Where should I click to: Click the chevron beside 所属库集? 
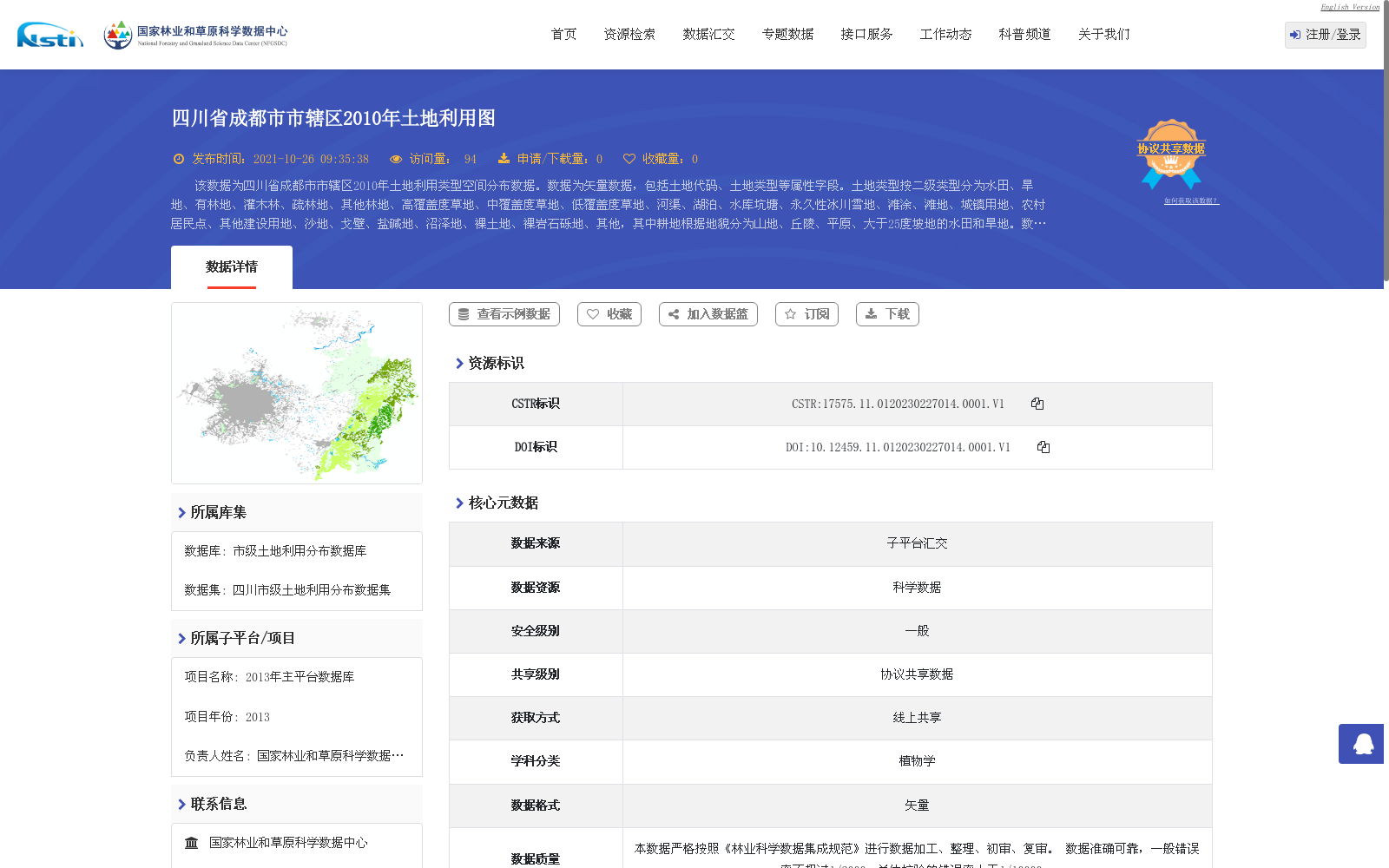click(181, 513)
